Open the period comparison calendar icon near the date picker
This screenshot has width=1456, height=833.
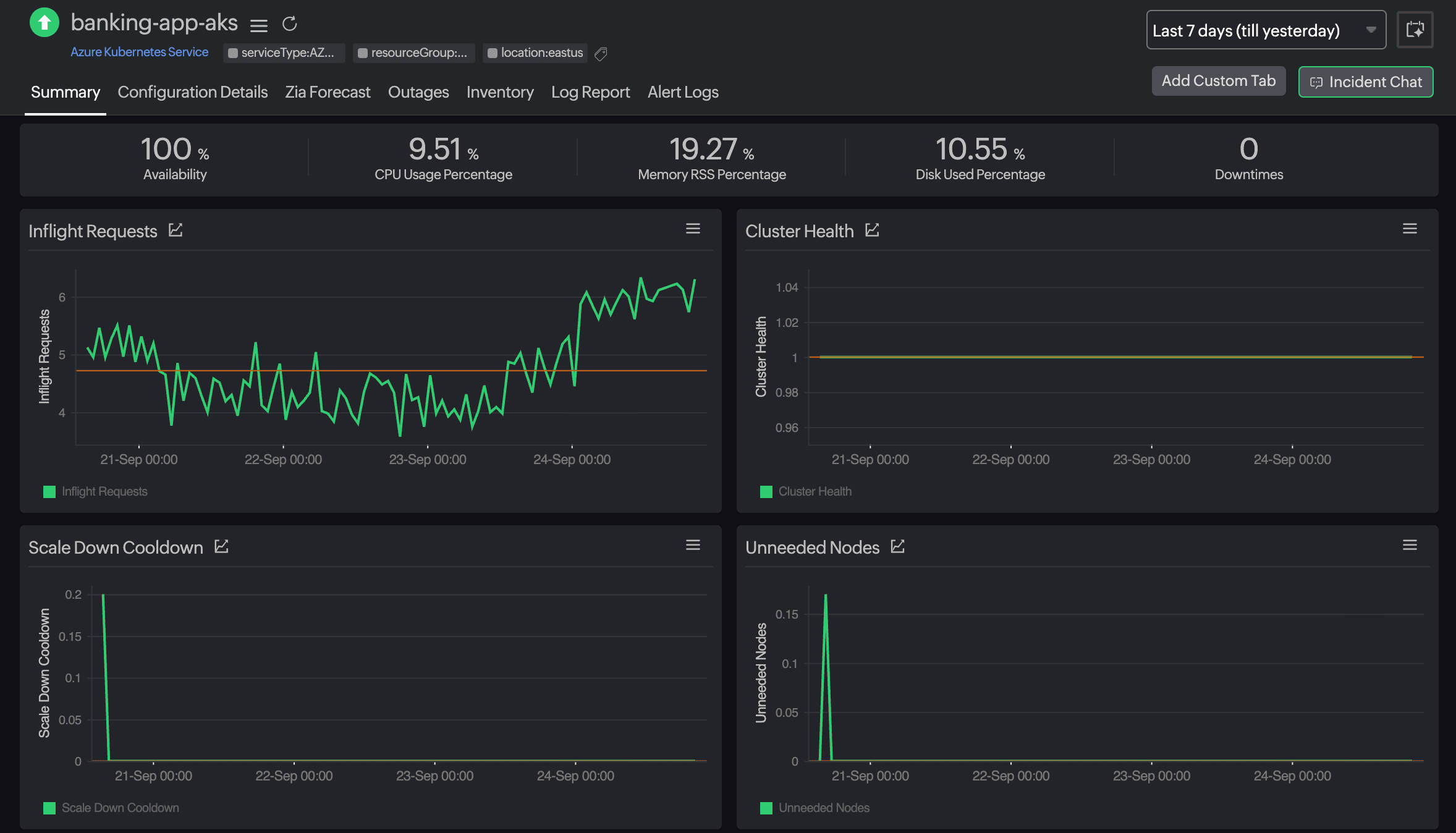[1415, 30]
